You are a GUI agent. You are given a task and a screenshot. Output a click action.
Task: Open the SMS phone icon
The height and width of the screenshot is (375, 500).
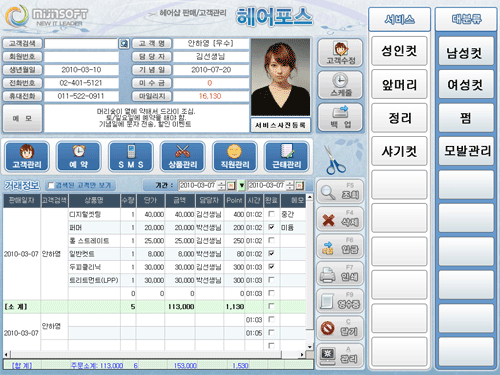[x=131, y=156]
